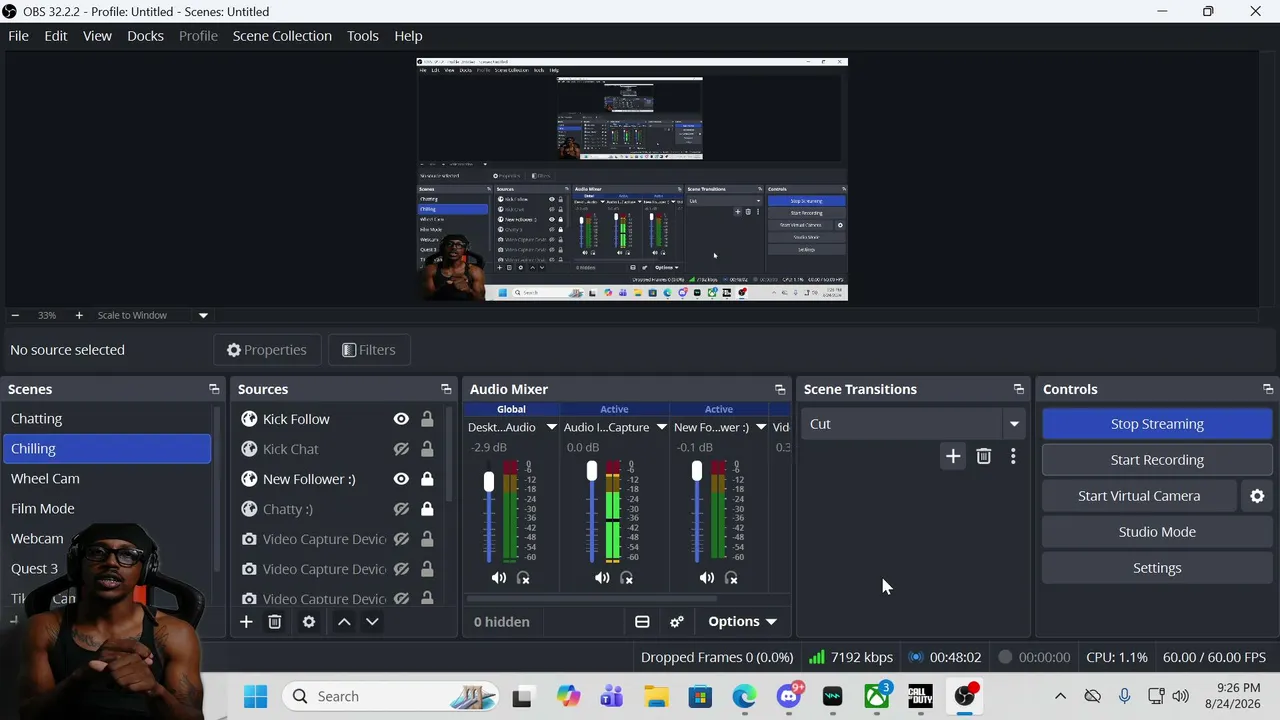Screen dimensions: 1280x720
Task: Launch Call of Duty from taskbar
Action: [x=920, y=696]
